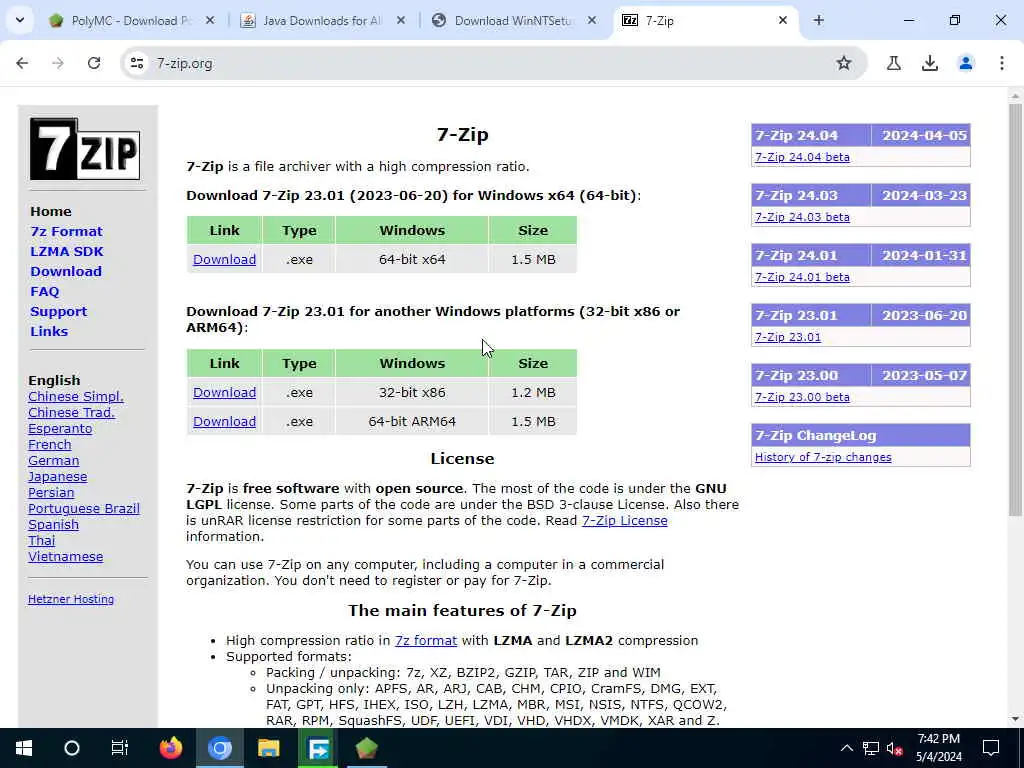Open the 7z format link in features
This screenshot has height=768, width=1024.
(426, 641)
